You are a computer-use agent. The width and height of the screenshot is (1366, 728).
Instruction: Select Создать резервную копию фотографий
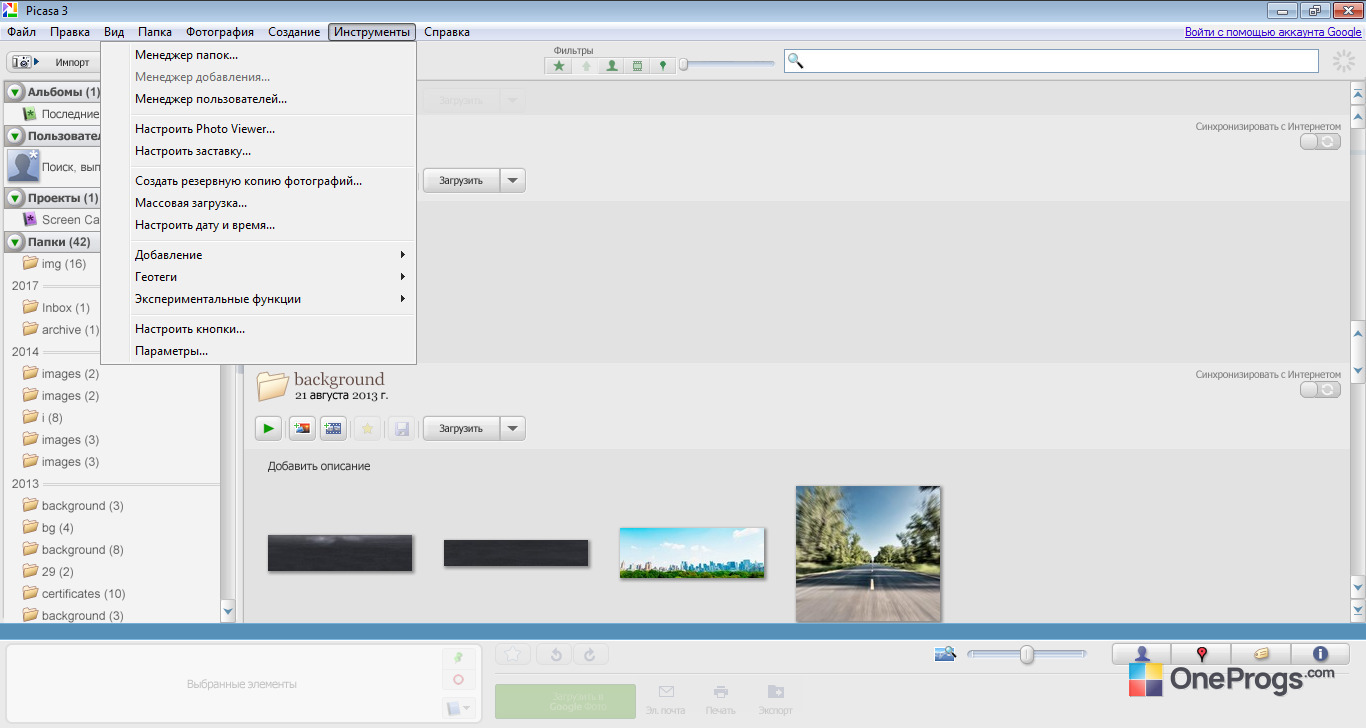259,181
